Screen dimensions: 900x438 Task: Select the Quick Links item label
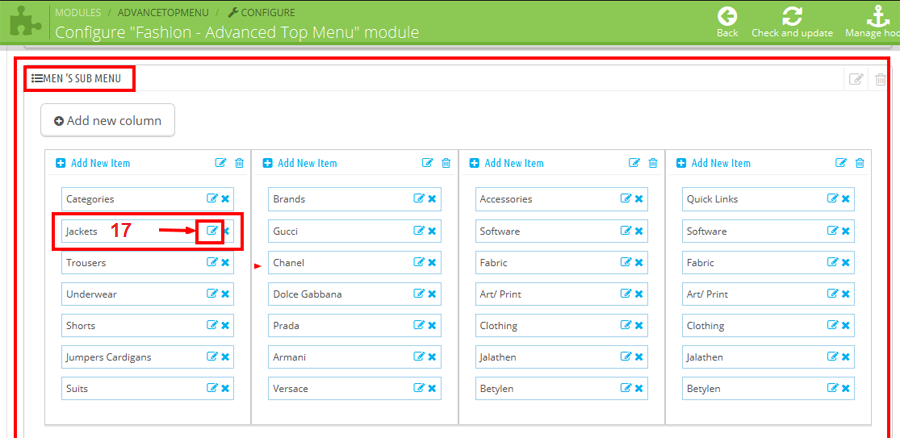712,199
